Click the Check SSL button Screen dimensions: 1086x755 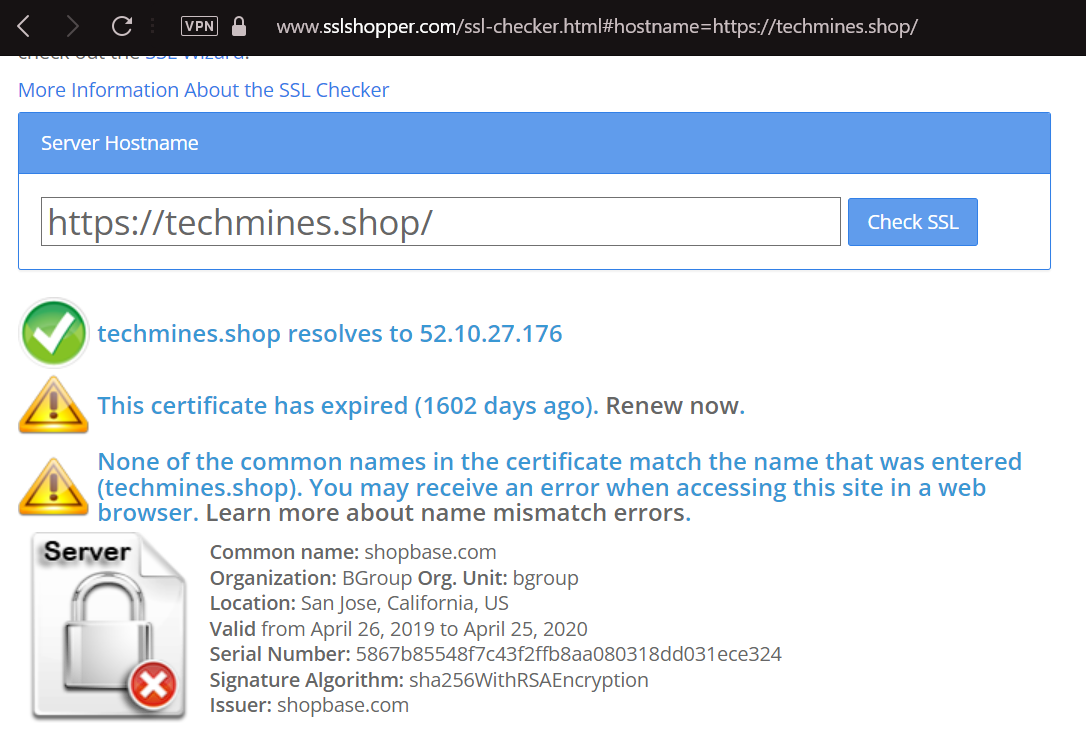click(x=913, y=222)
